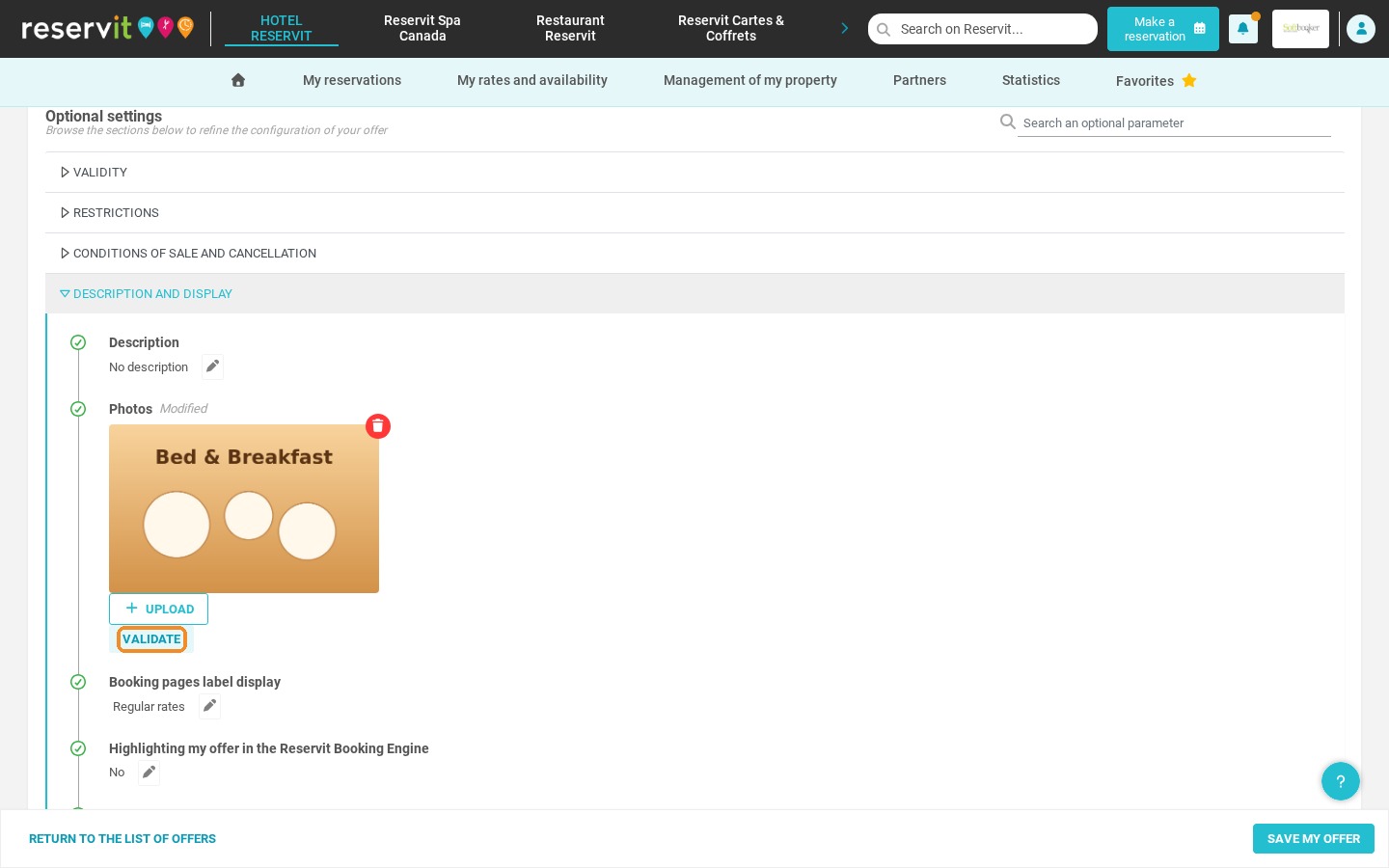
Task: Edit the description with pencil icon
Action: (212, 366)
